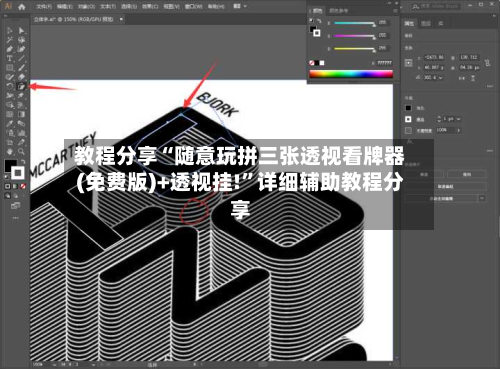Viewport: 500px width, 369px height.
Task: Set toolbar paint mode to Color
Action: point(8,187)
